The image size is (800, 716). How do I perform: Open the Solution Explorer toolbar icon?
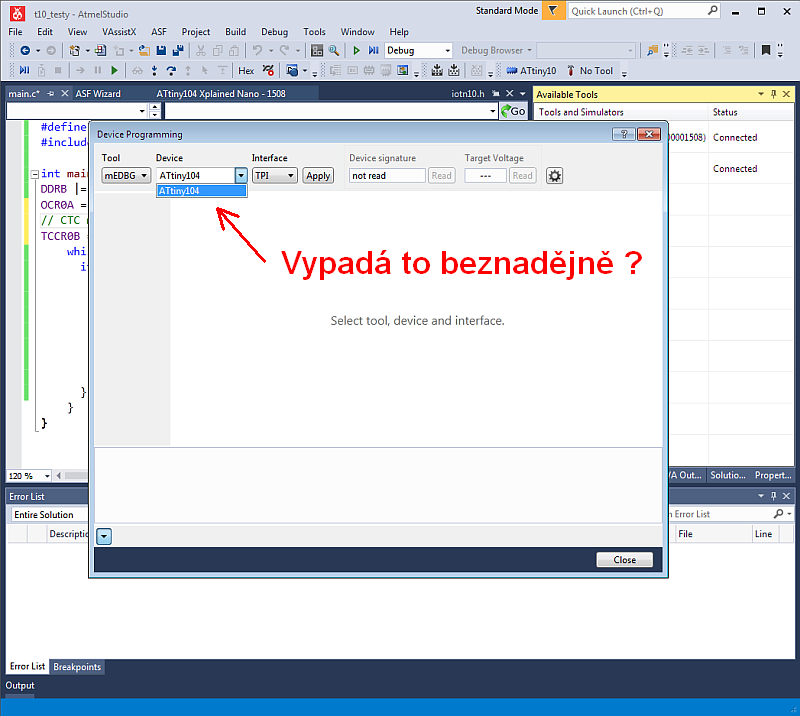click(x=317, y=51)
